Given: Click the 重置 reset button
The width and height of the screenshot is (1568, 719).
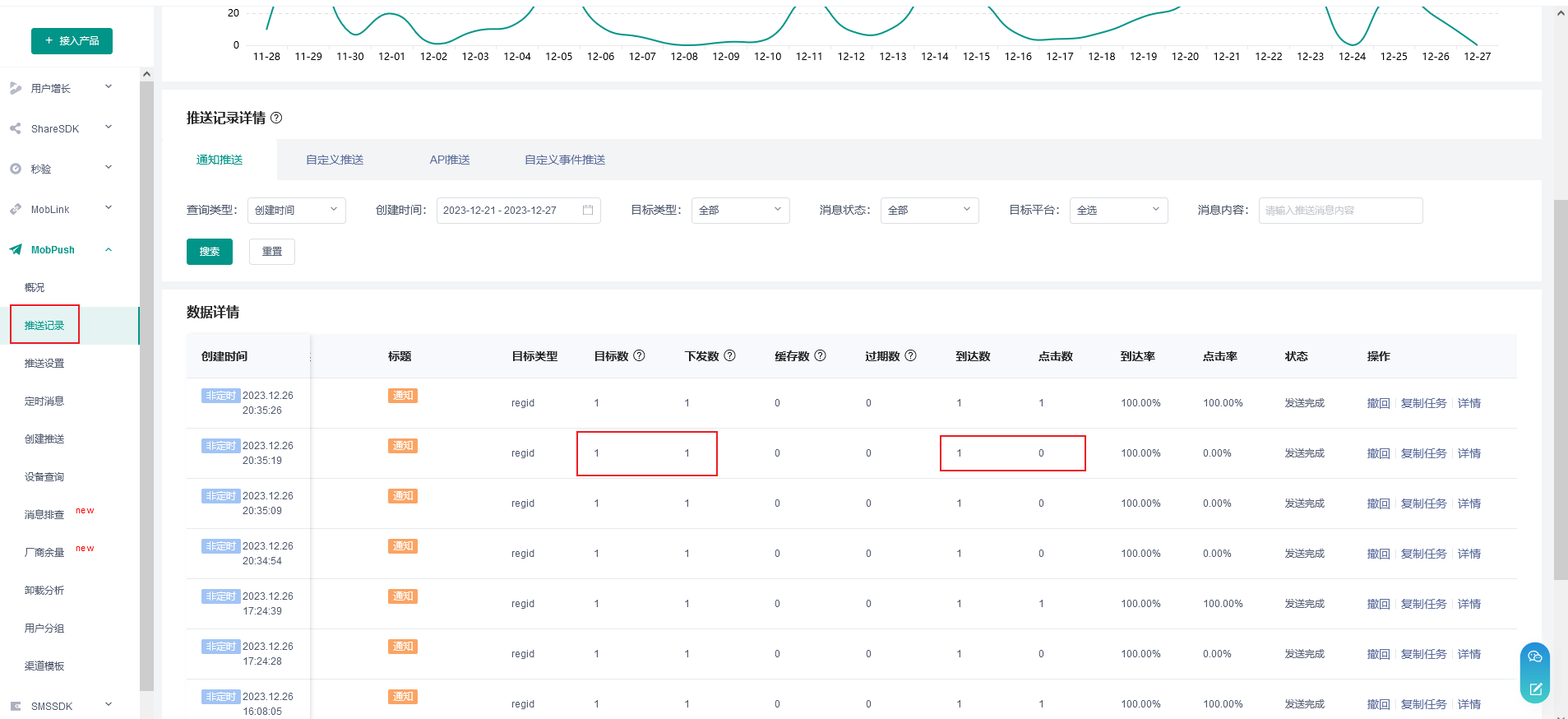Looking at the screenshot, I should pyautogui.click(x=272, y=252).
